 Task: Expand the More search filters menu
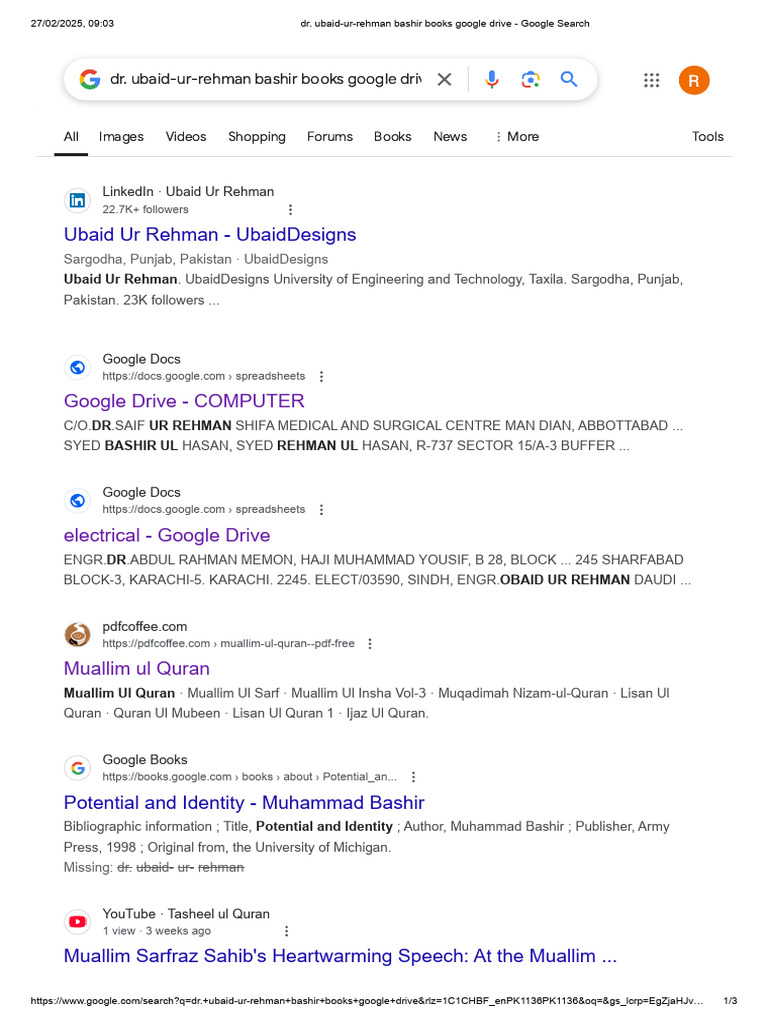tap(516, 137)
